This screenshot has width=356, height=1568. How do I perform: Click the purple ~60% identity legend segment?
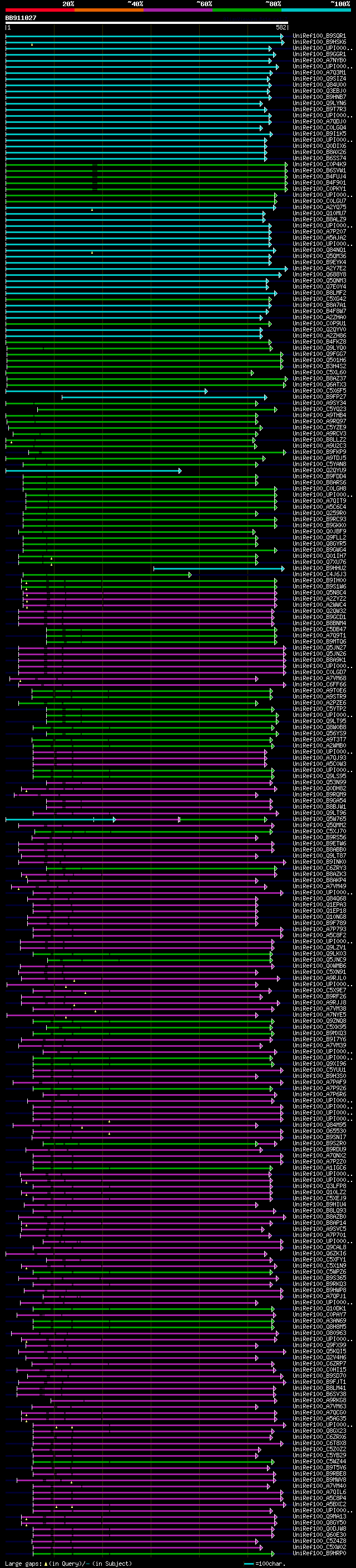click(x=177, y=10)
